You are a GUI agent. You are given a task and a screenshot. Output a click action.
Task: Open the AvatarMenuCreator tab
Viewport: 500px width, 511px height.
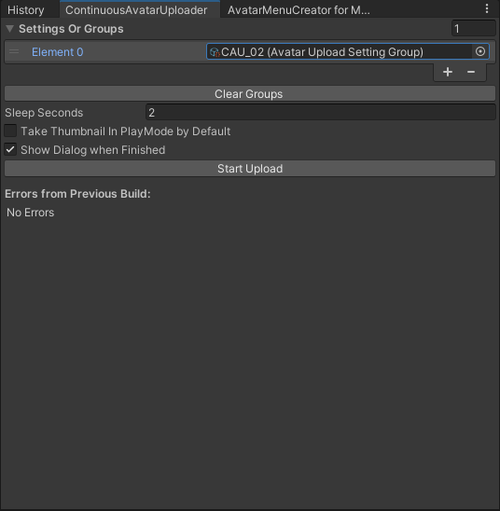point(299,10)
